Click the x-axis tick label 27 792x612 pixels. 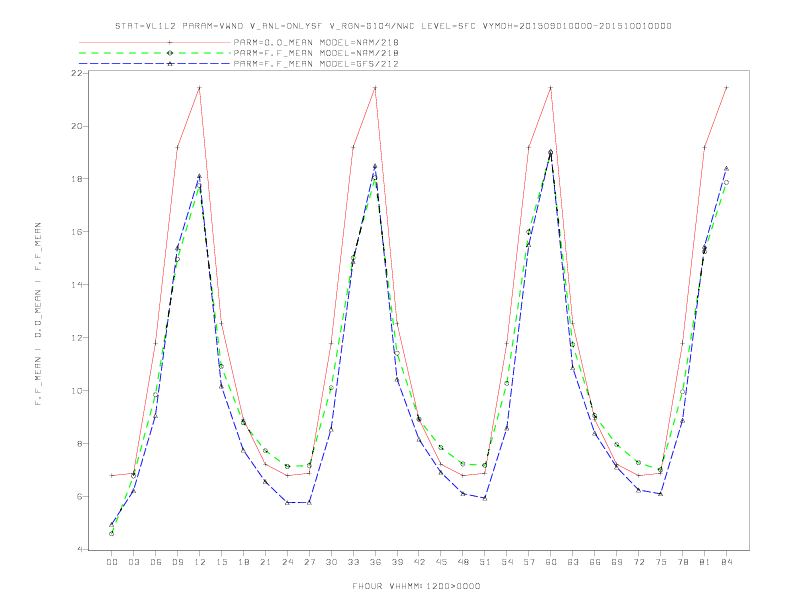pyautogui.click(x=309, y=562)
